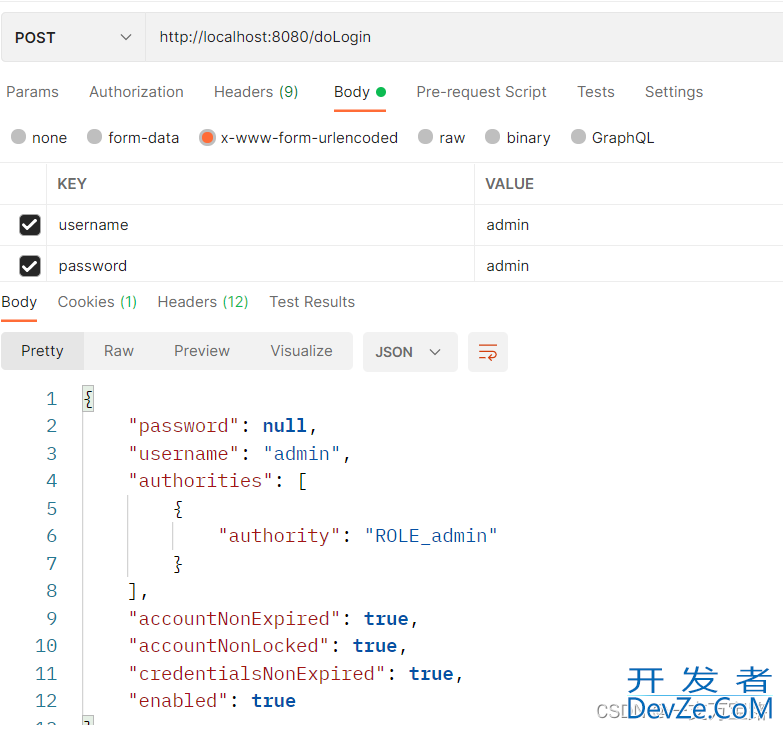Open the response Headers (12) tab
The height and width of the screenshot is (730, 783).
[203, 302]
